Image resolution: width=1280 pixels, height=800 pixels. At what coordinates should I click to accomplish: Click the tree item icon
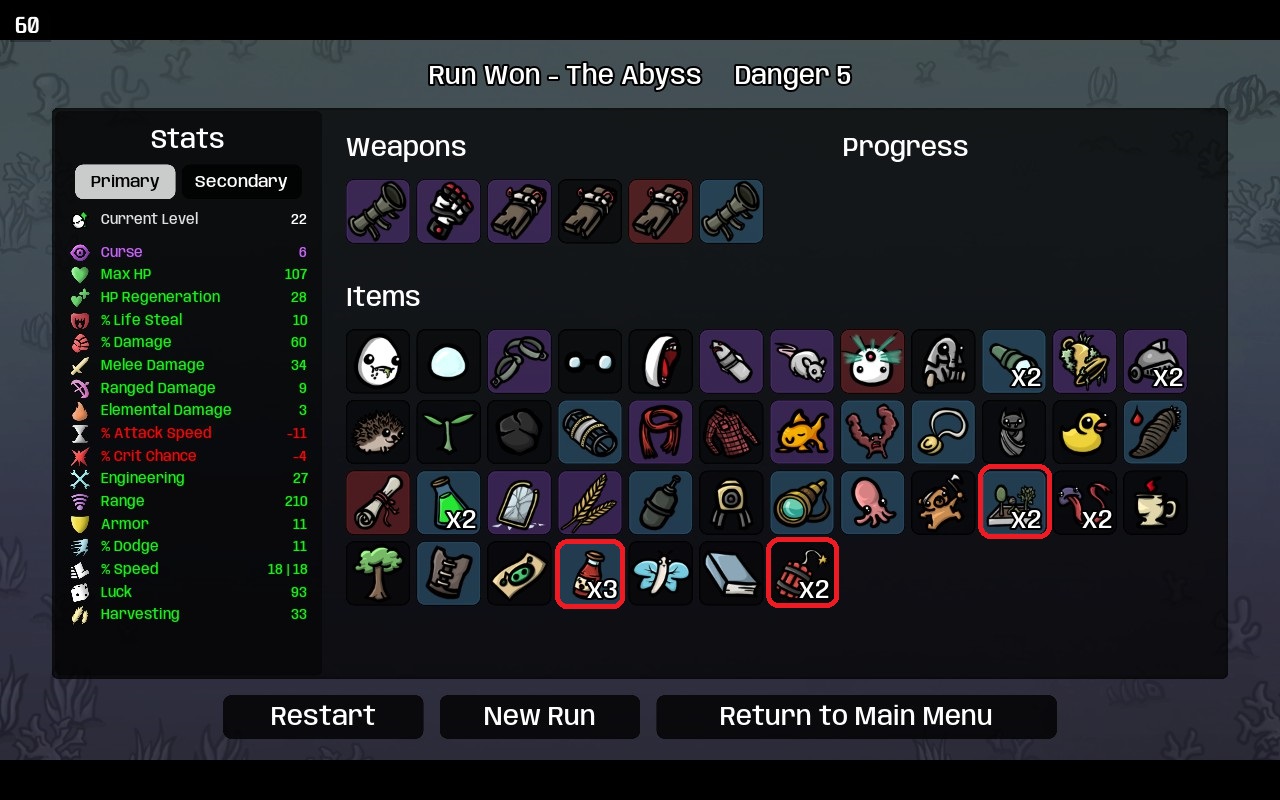point(378,574)
